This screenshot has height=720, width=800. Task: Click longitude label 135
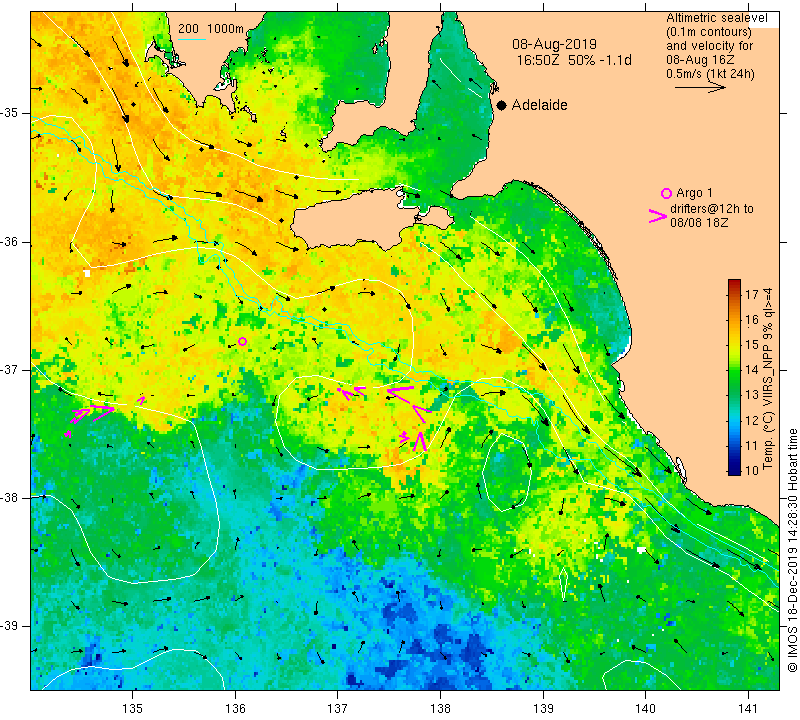(x=133, y=708)
